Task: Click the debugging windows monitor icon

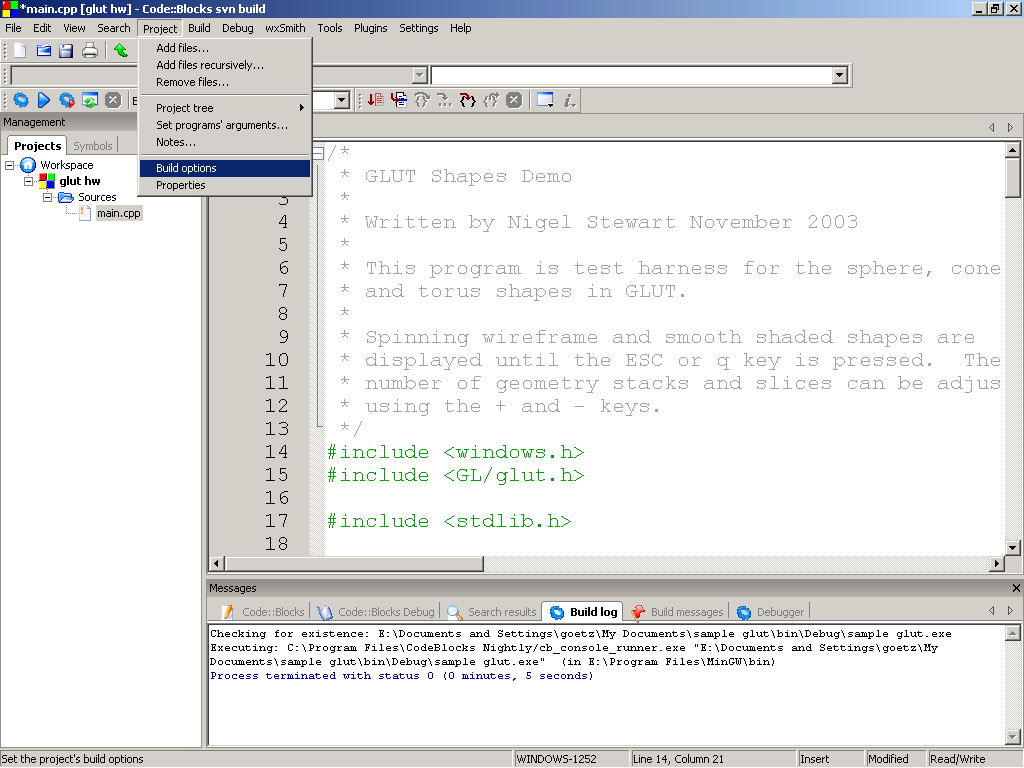Action: tap(545, 100)
